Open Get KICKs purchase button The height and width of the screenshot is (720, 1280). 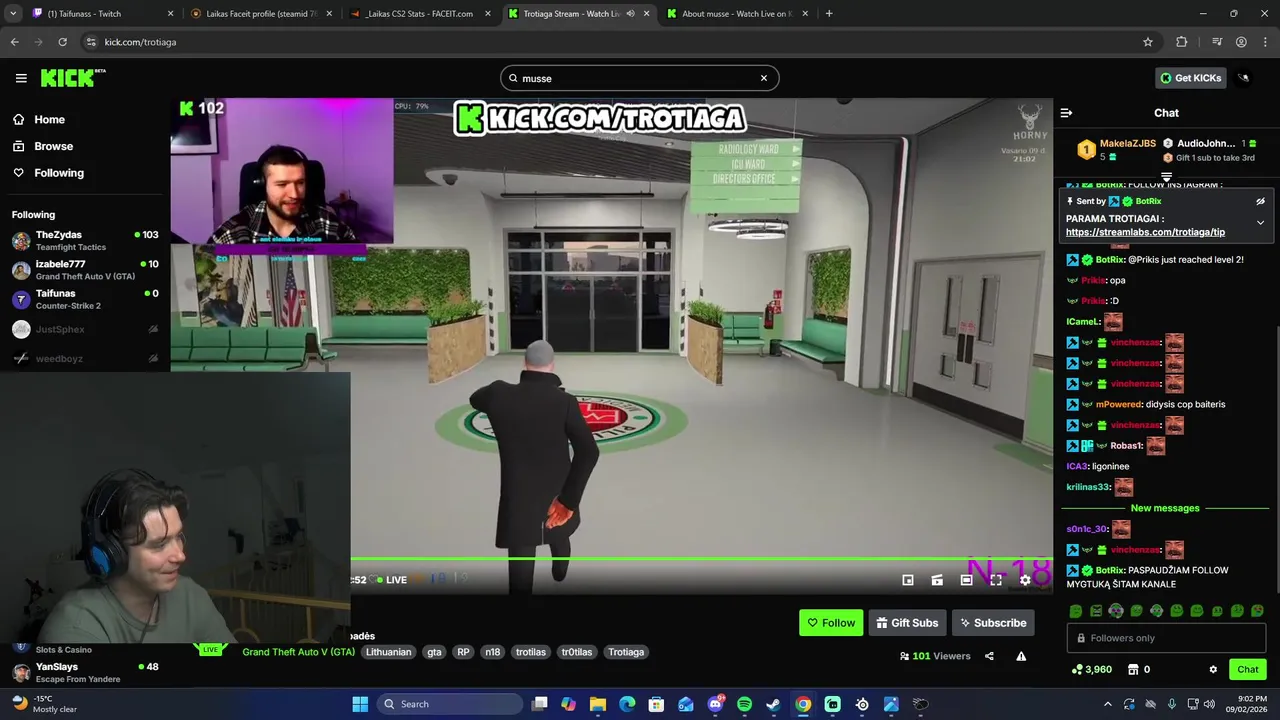[x=1190, y=78]
